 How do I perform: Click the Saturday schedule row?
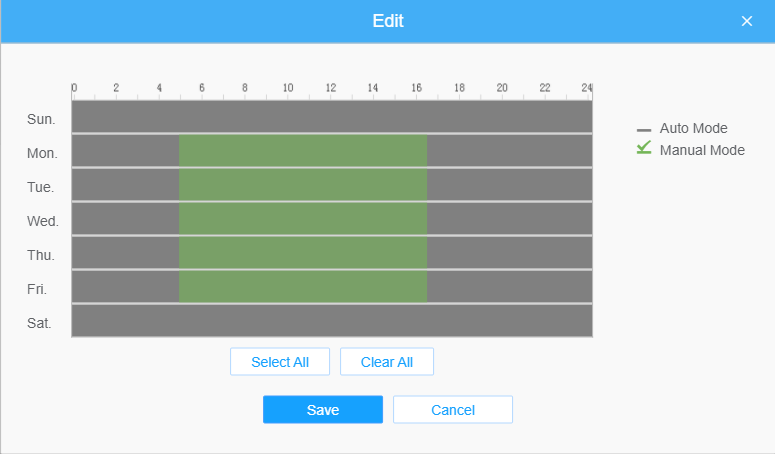pyautogui.click(x=331, y=320)
